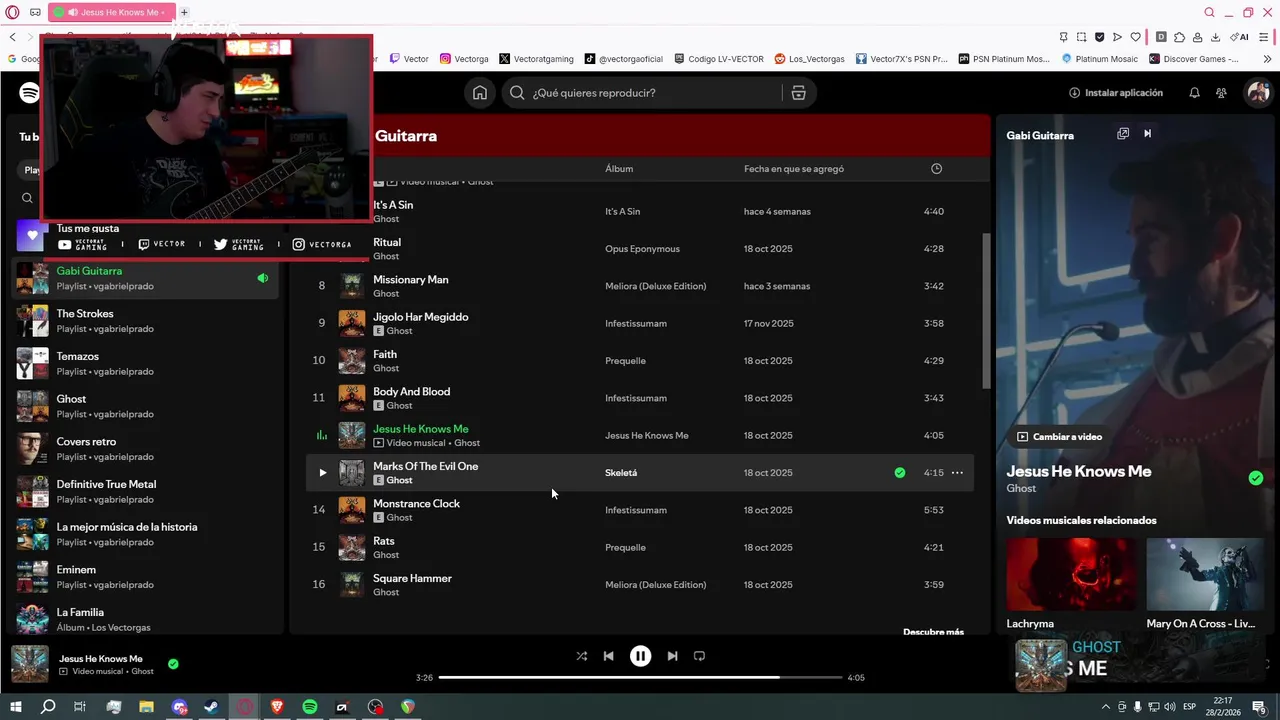Open Ghost artist link in side panel
This screenshot has height=720, width=1280.
tap(1021, 489)
